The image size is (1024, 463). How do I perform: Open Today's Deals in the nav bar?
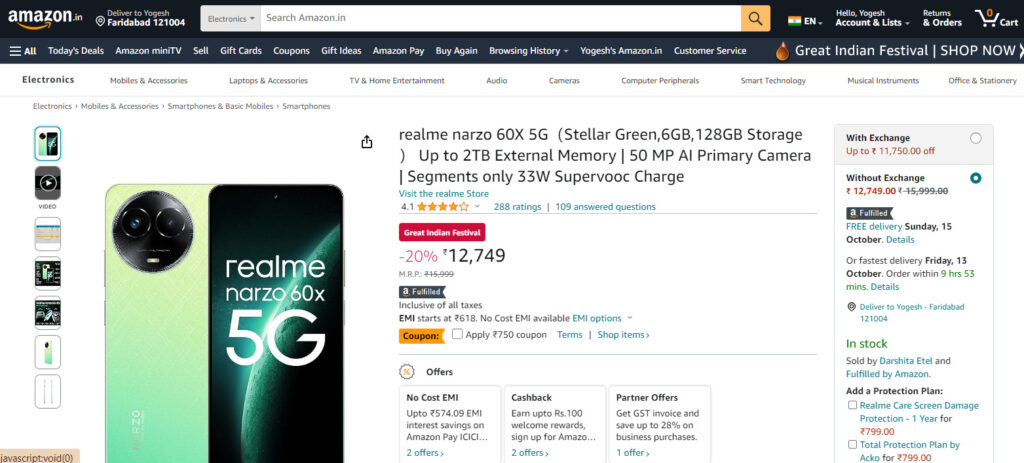point(76,51)
